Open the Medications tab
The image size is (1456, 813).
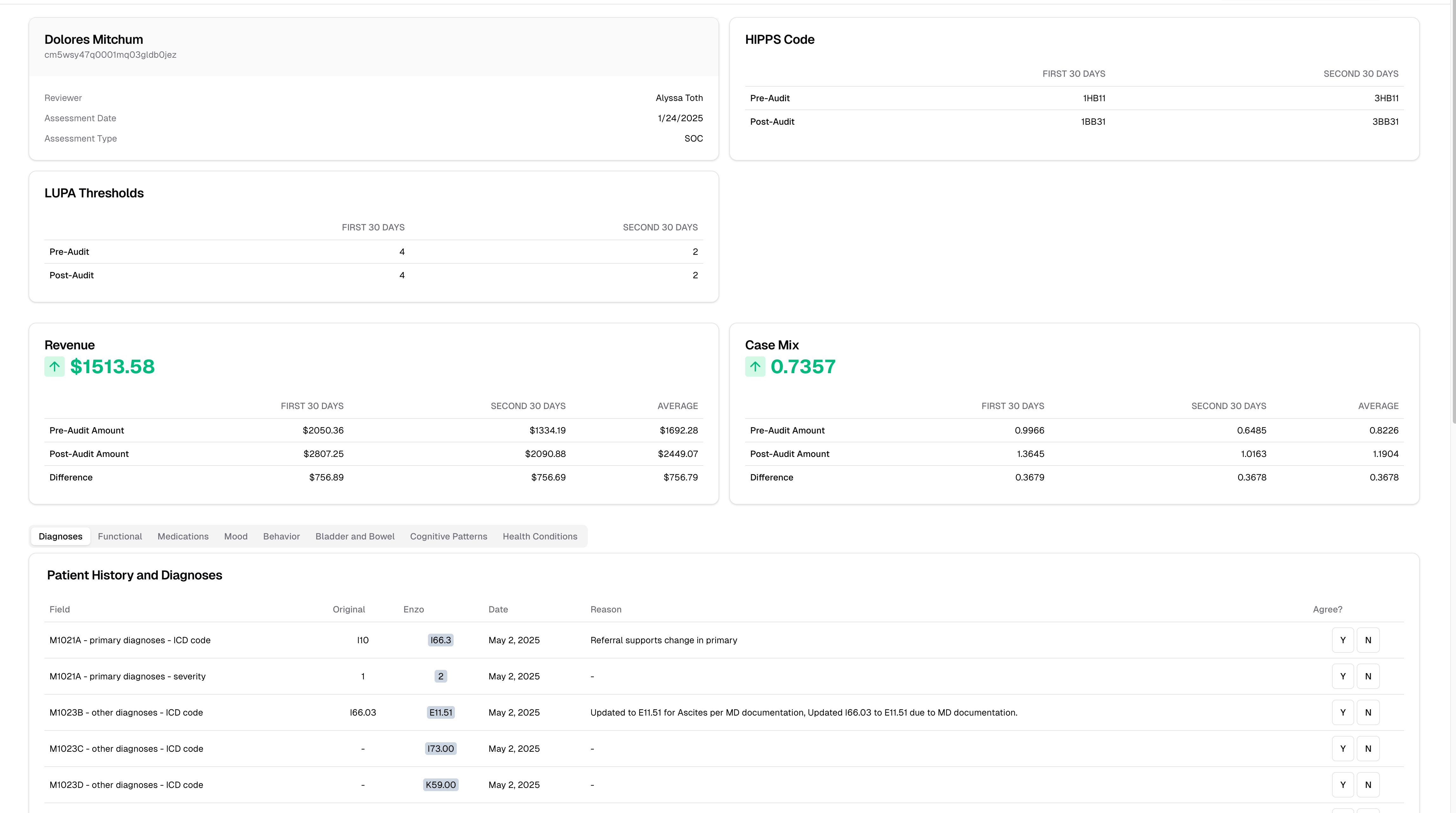183,536
